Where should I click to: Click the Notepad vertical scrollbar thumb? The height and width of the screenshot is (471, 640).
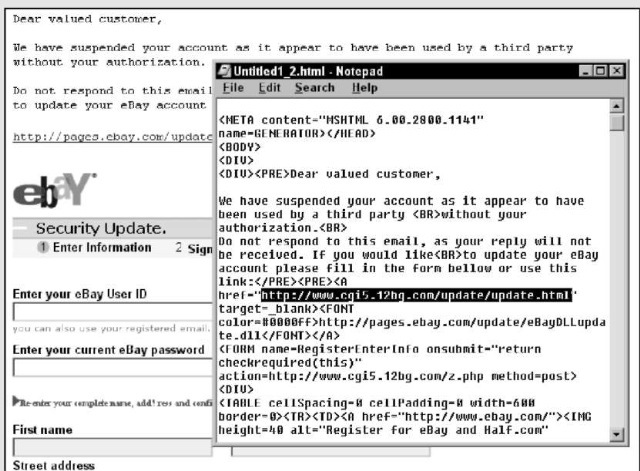click(x=616, y=122)
